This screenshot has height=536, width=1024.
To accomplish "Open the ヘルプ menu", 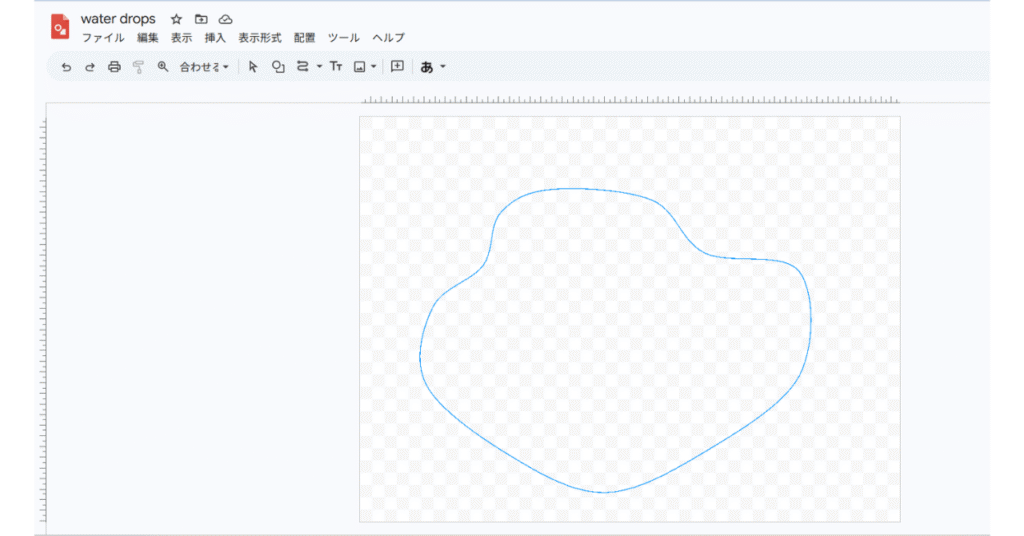I will [389, 38].
